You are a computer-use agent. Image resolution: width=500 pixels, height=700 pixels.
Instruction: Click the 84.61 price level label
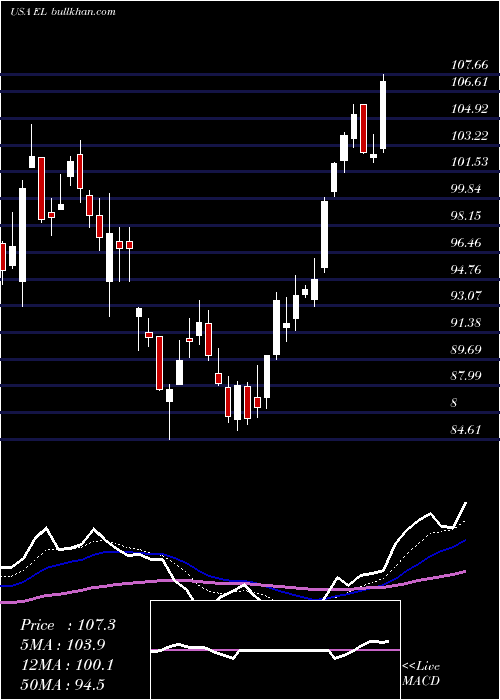(466, 430)
